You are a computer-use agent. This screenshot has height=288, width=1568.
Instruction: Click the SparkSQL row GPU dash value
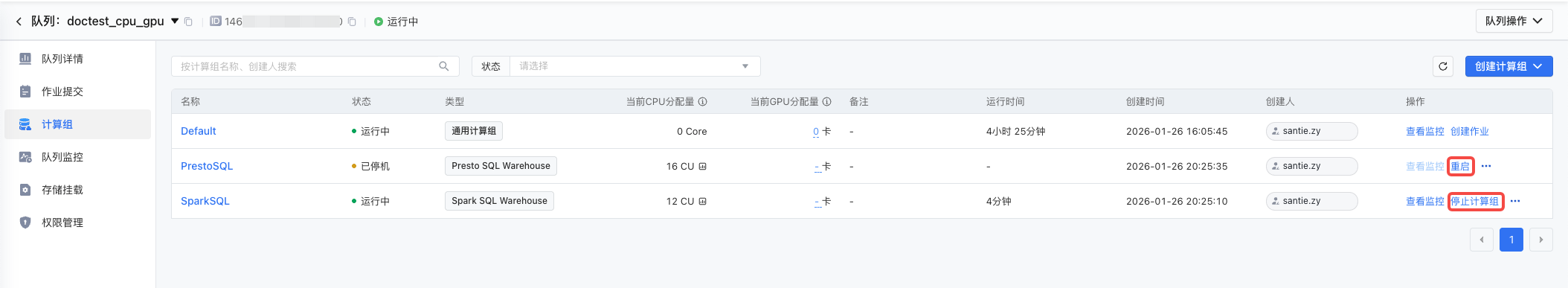(x=817, y=202)
